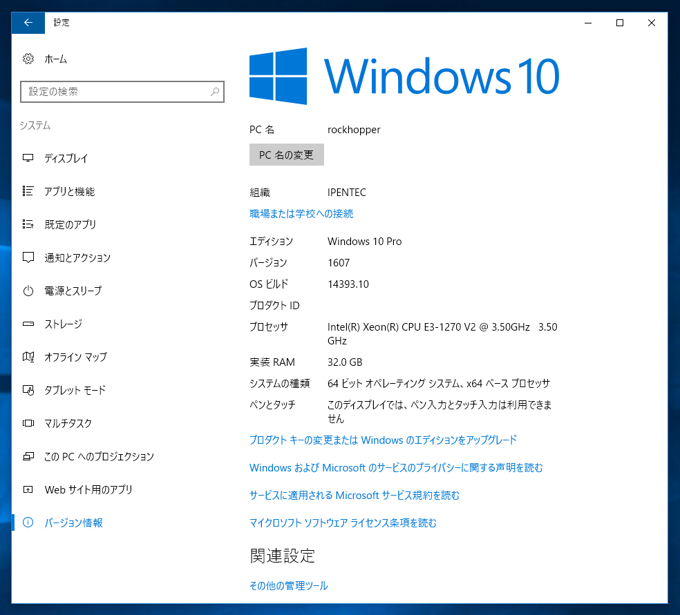Click the アプリと機能 list icon
Viewport: 680px width, 615px height.
tap(28, 191)
